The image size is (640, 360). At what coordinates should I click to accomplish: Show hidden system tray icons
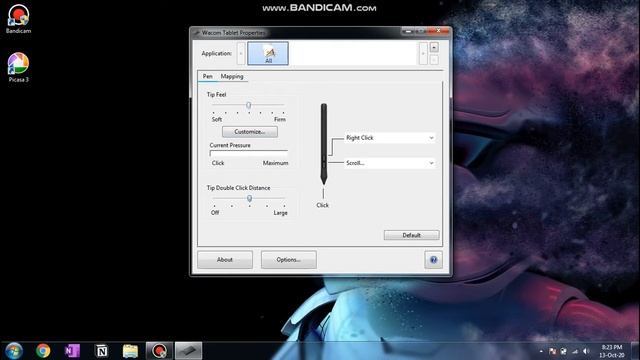(541, 351)
